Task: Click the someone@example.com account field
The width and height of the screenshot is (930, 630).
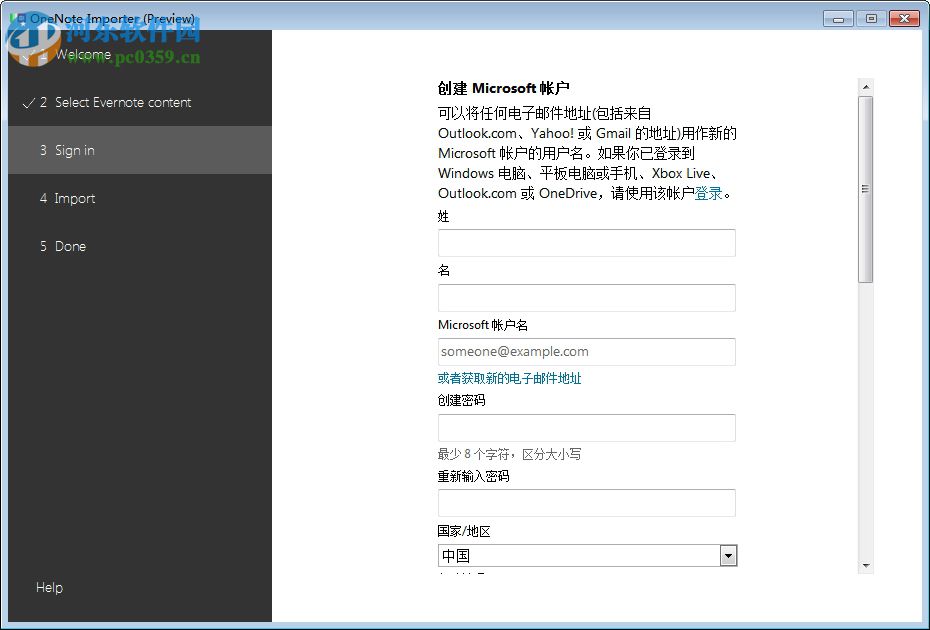Action: tap(586, 351)
